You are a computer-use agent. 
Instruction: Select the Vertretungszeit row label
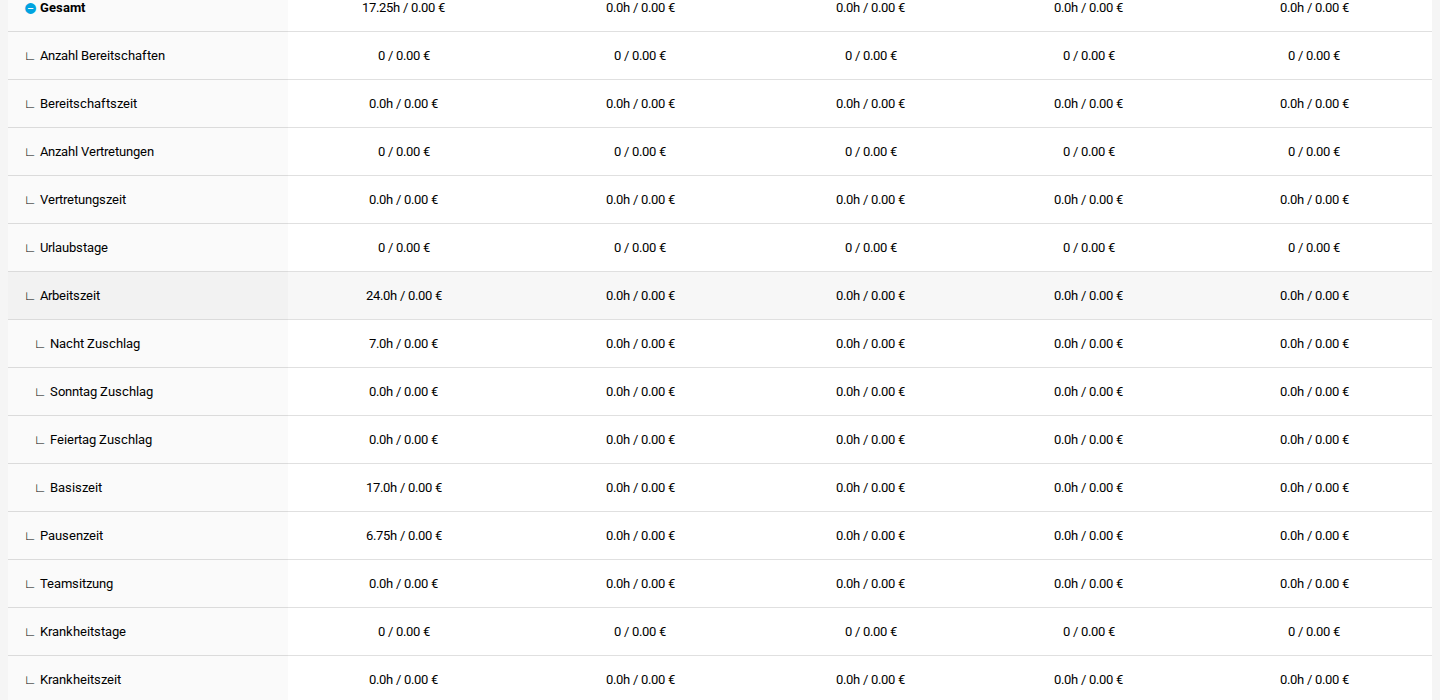83,200
